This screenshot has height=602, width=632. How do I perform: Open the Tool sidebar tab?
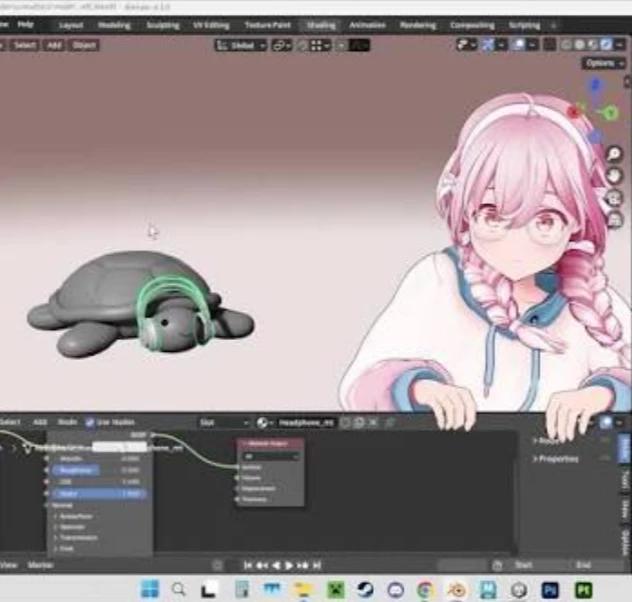[x=625, y=479]
